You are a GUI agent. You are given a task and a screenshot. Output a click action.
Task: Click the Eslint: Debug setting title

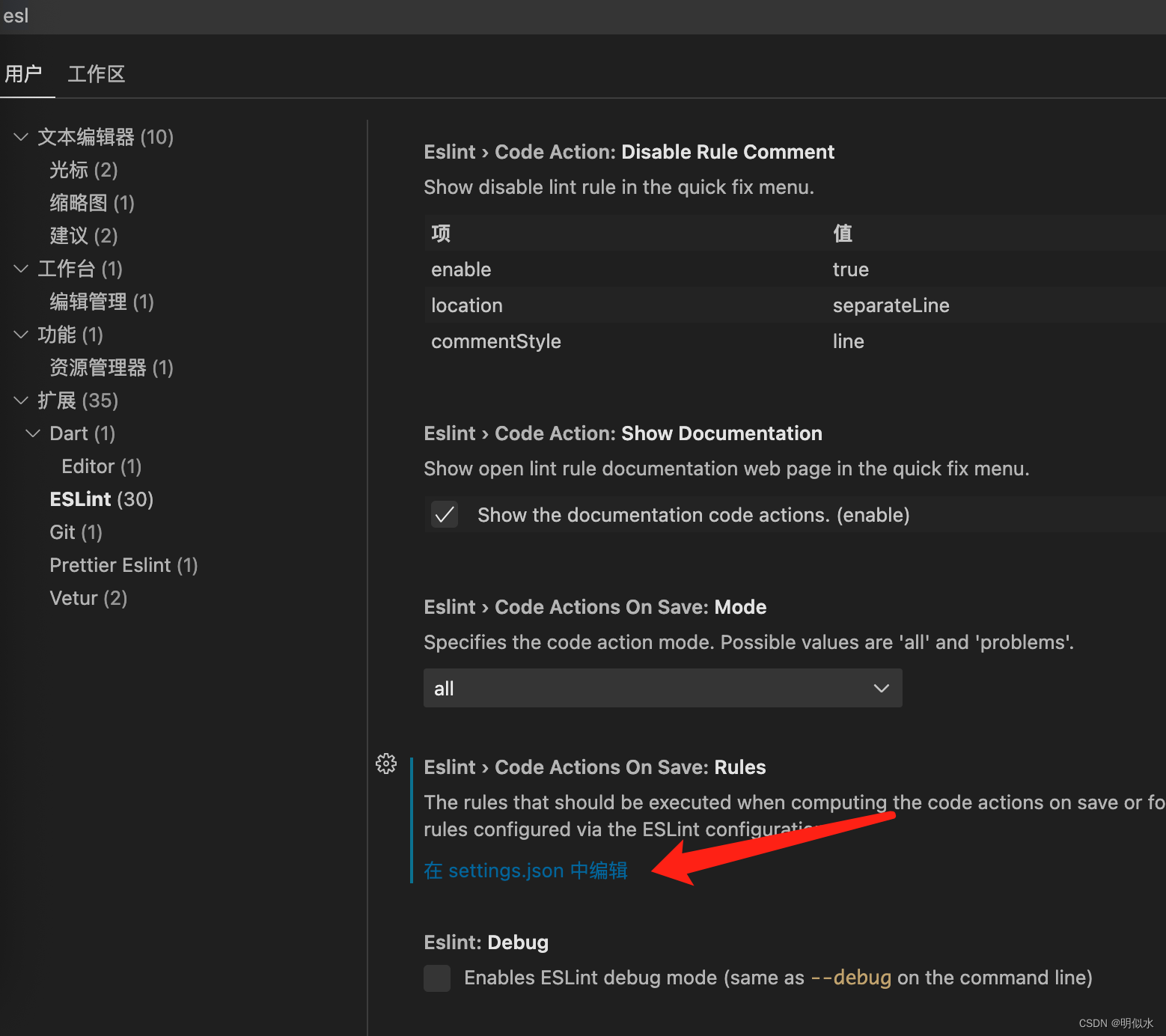(x=486, y=942)
